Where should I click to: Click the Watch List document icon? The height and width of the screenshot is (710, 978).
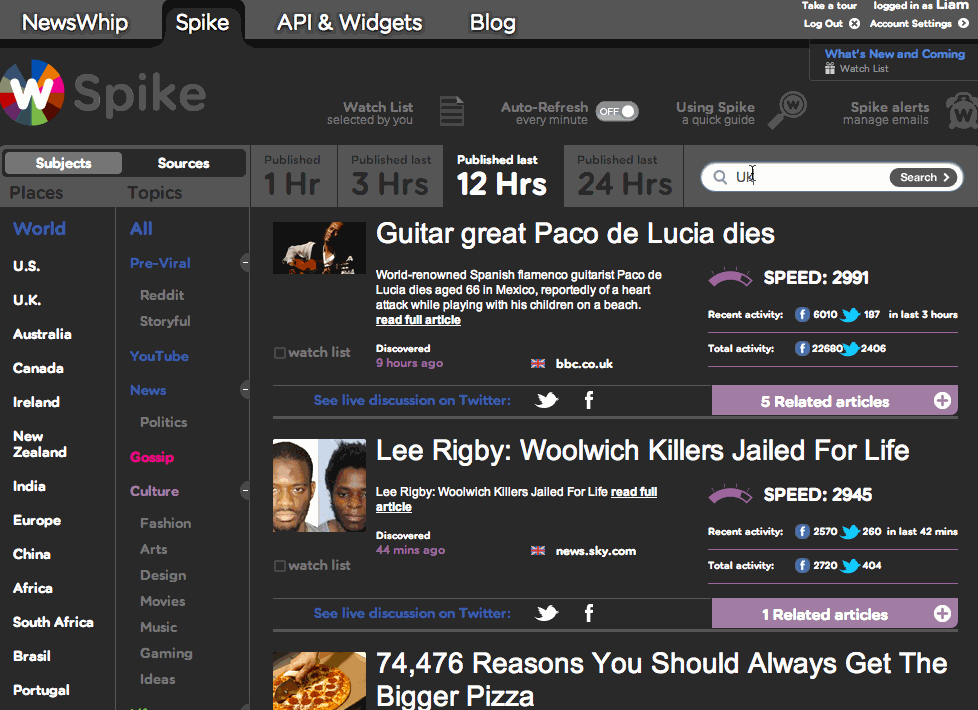pyautogui.click(x=452, y=111)
